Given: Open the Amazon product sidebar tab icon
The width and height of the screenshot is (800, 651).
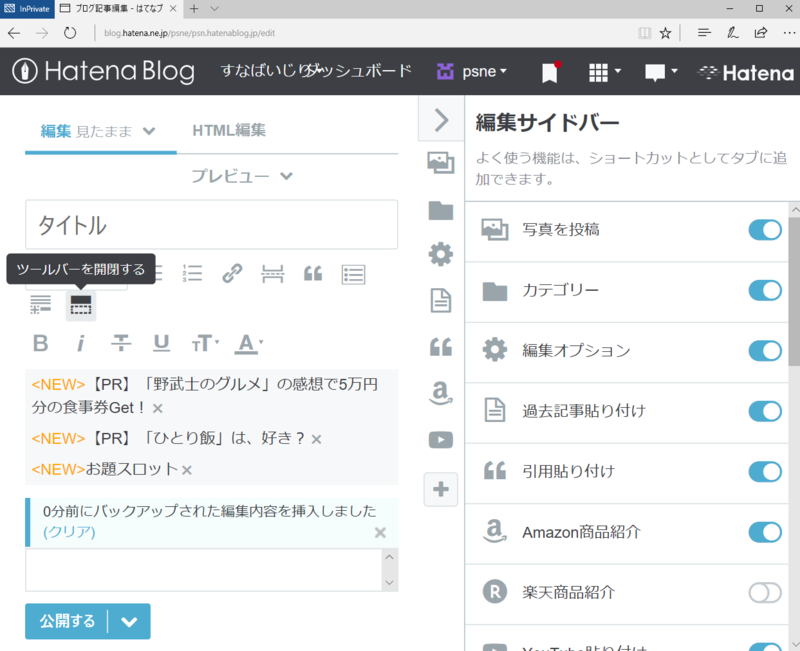Looking at the screenshot, I should (441, 393).
